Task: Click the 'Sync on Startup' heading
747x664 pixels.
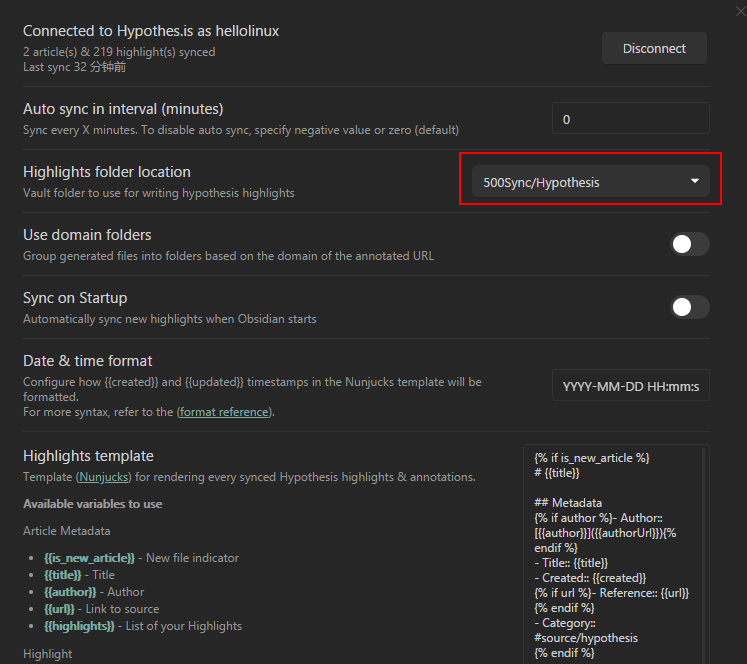Action: pos(75,298)
